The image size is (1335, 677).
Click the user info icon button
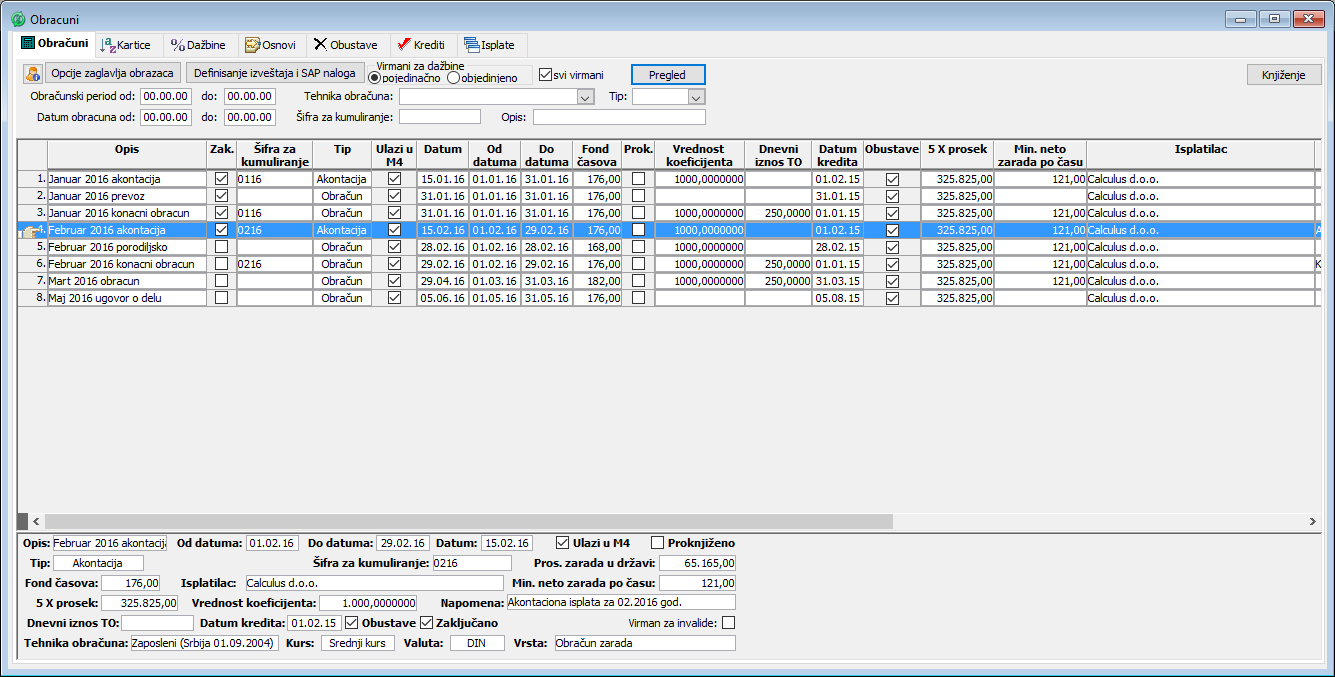33,74
